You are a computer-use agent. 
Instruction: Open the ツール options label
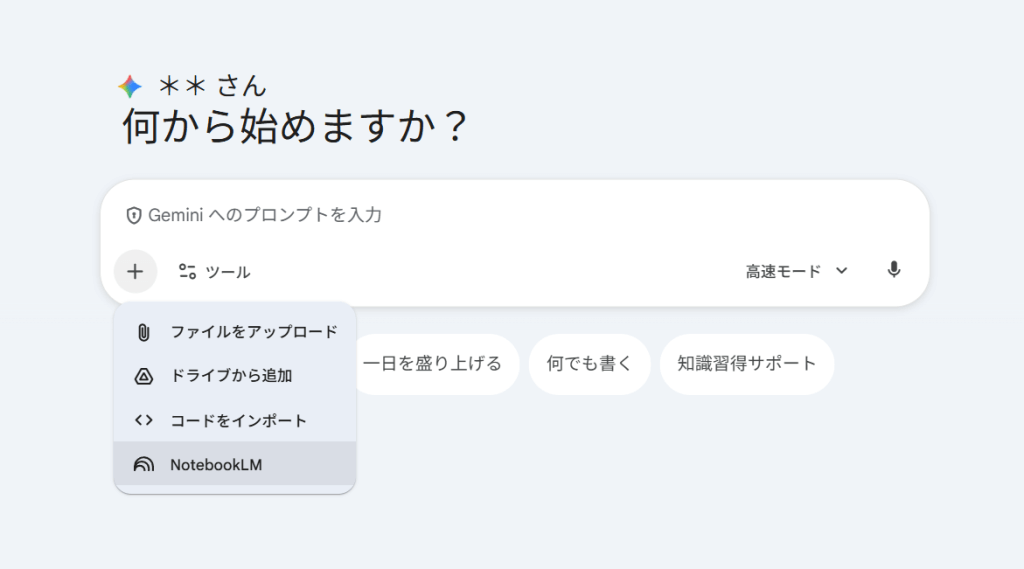coord(228,272)
